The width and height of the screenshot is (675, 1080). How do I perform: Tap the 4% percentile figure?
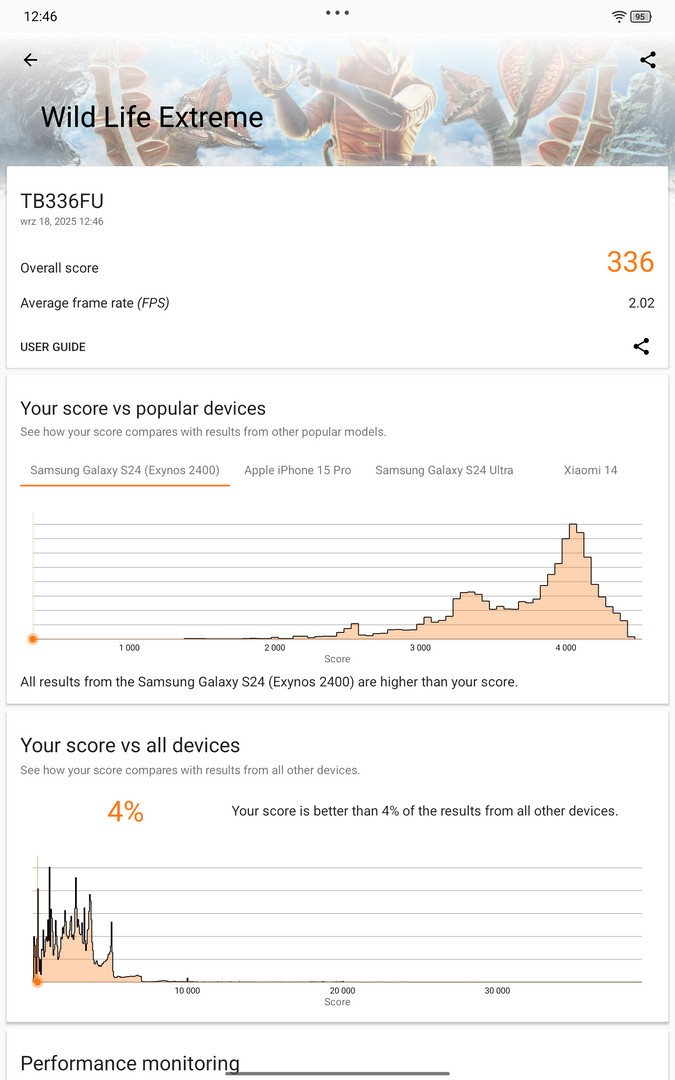coord(126,812)
